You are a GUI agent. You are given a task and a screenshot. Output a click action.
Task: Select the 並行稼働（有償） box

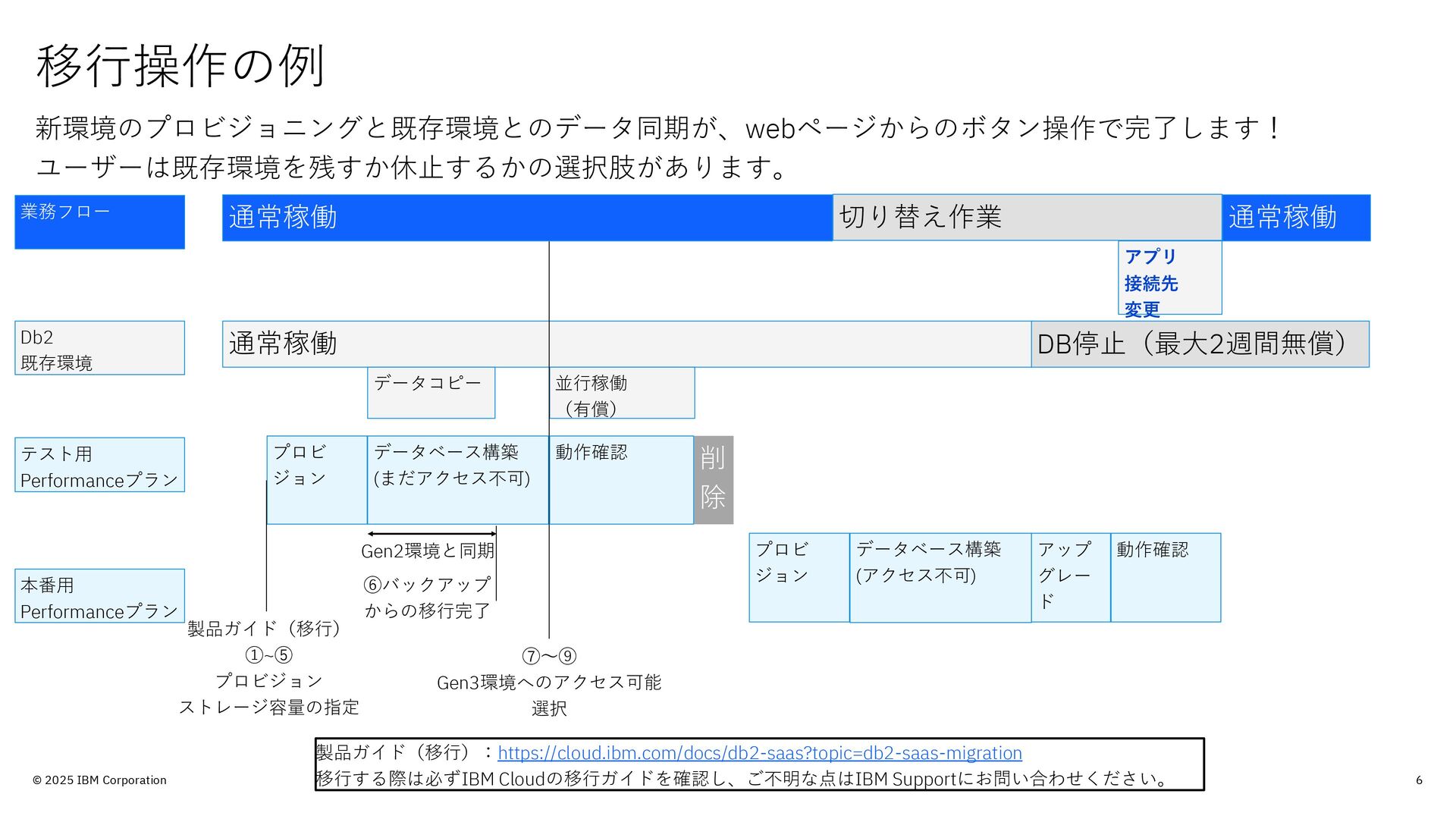point(622,394)
